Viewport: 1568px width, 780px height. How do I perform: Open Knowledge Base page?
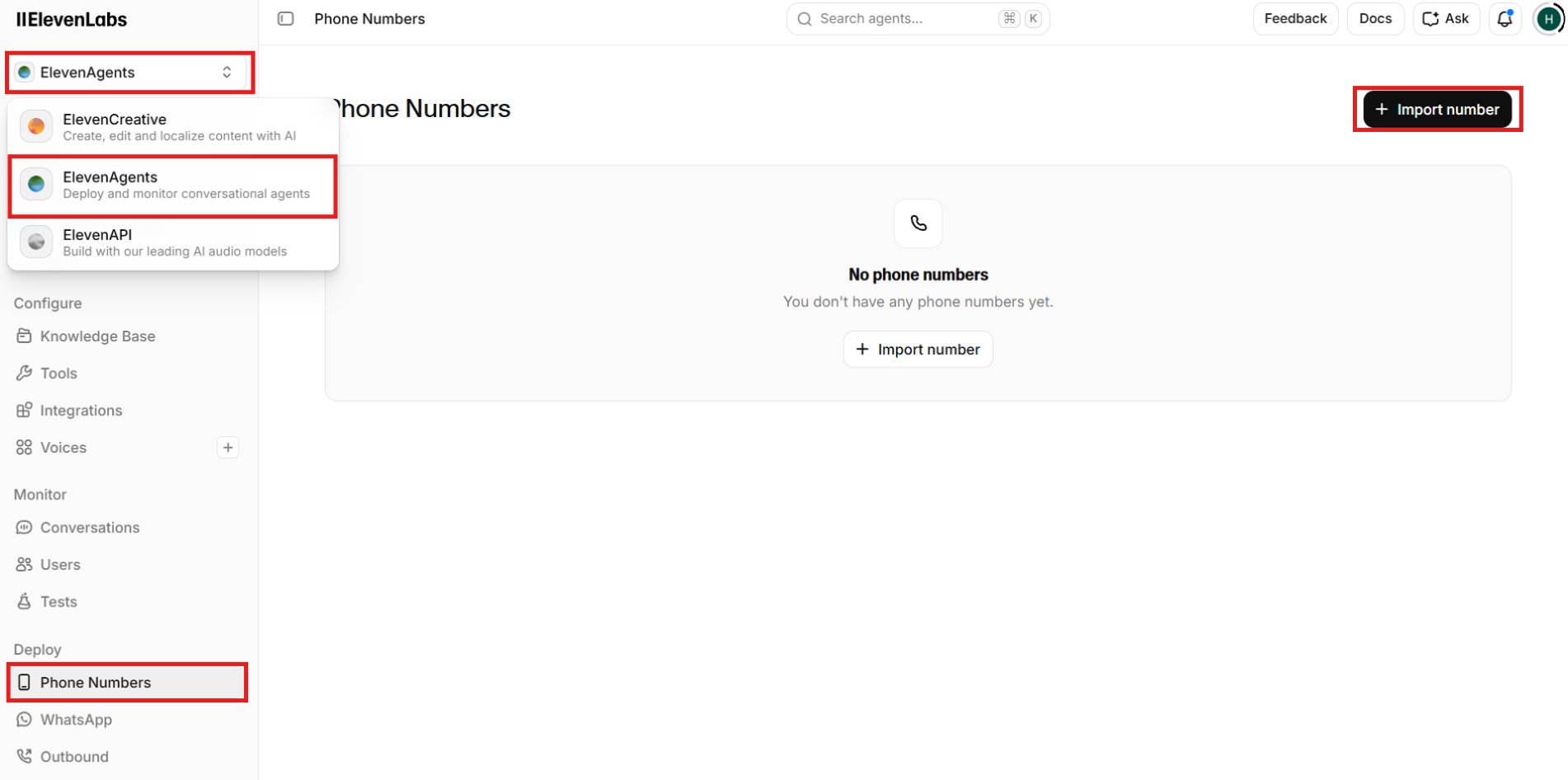click(x=127, y=336)
